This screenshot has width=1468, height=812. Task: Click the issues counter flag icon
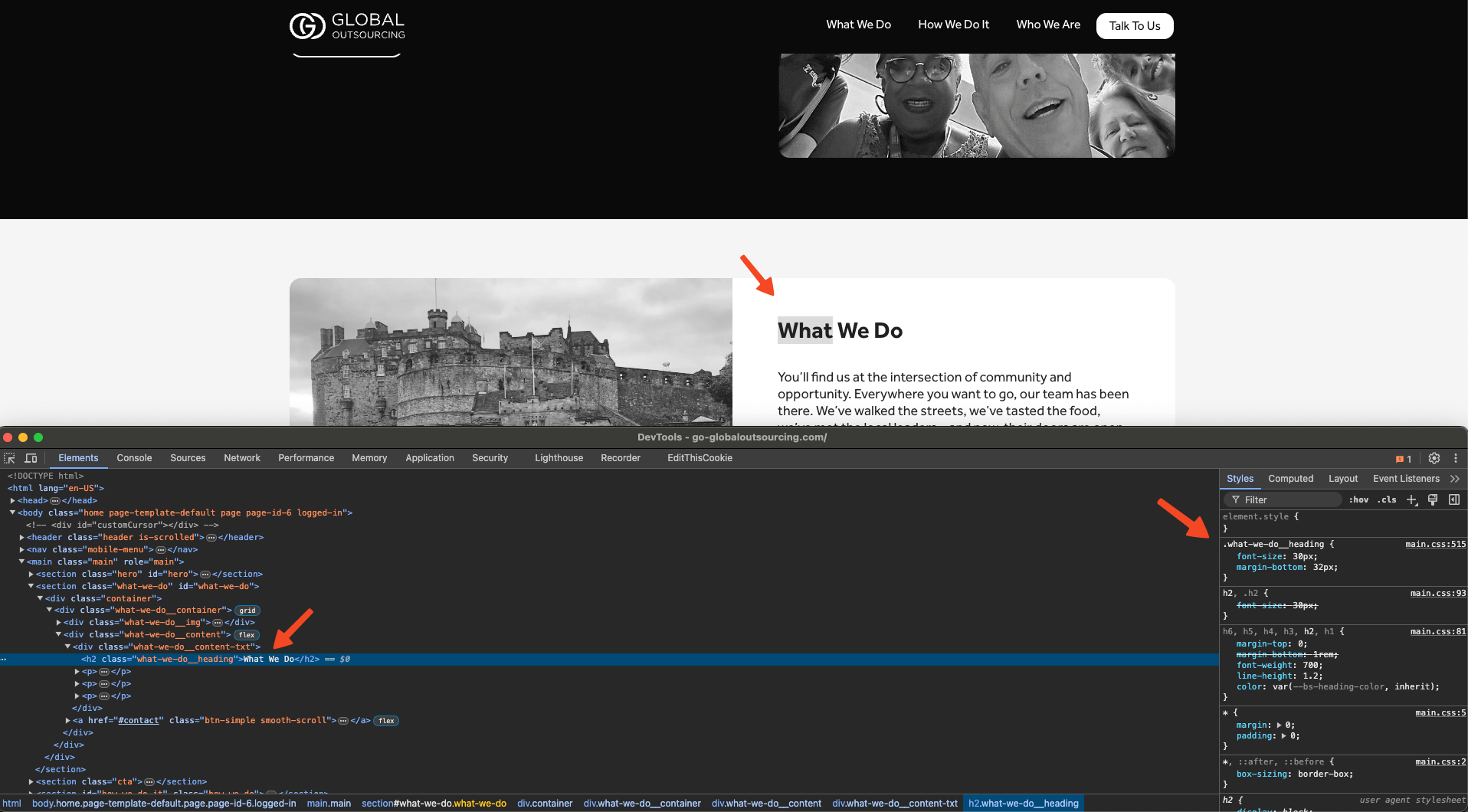pyautogui.click(x=1403, y=459)
